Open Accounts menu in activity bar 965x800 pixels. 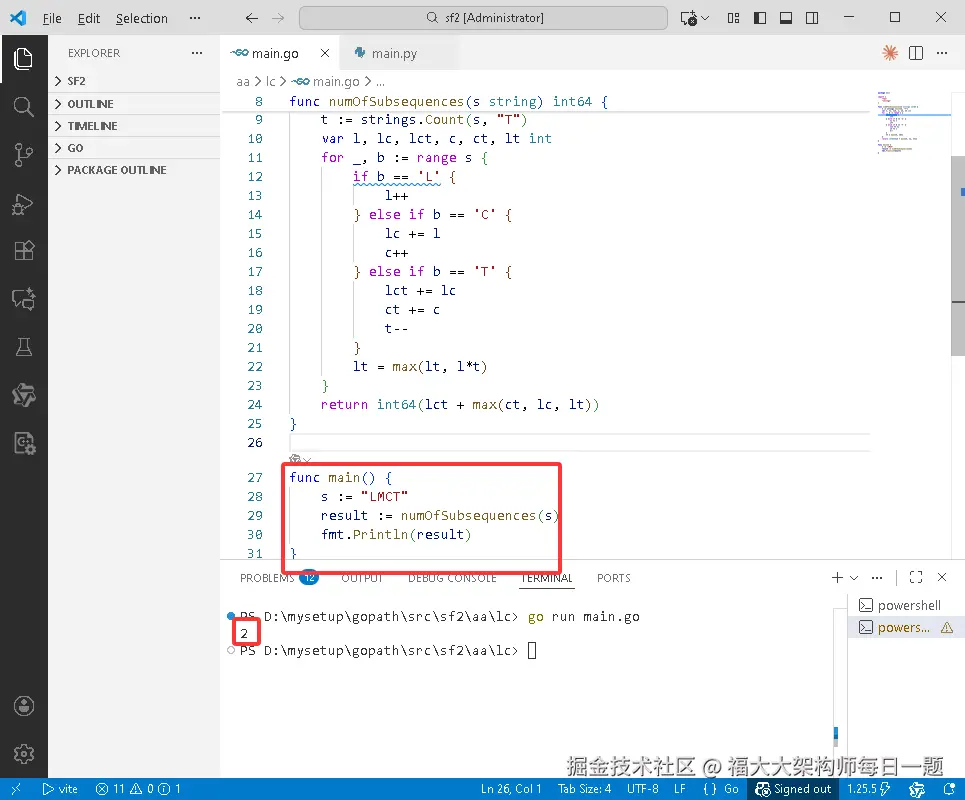point(23,706)
